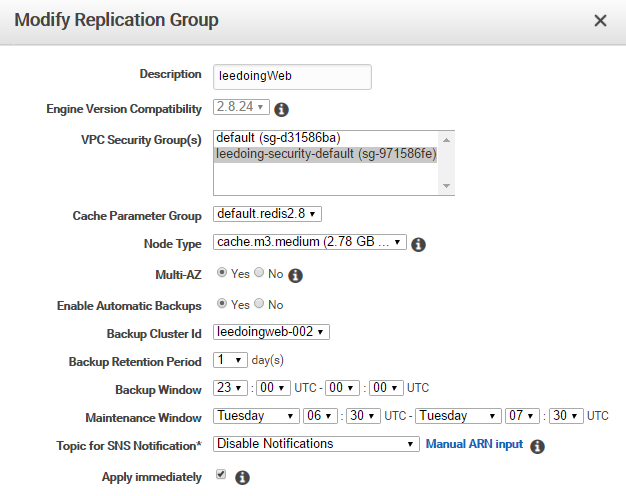Open Backup Window start hour 23 dropdown
Viewport: 626px width, 496px height.
coord(230,388)
